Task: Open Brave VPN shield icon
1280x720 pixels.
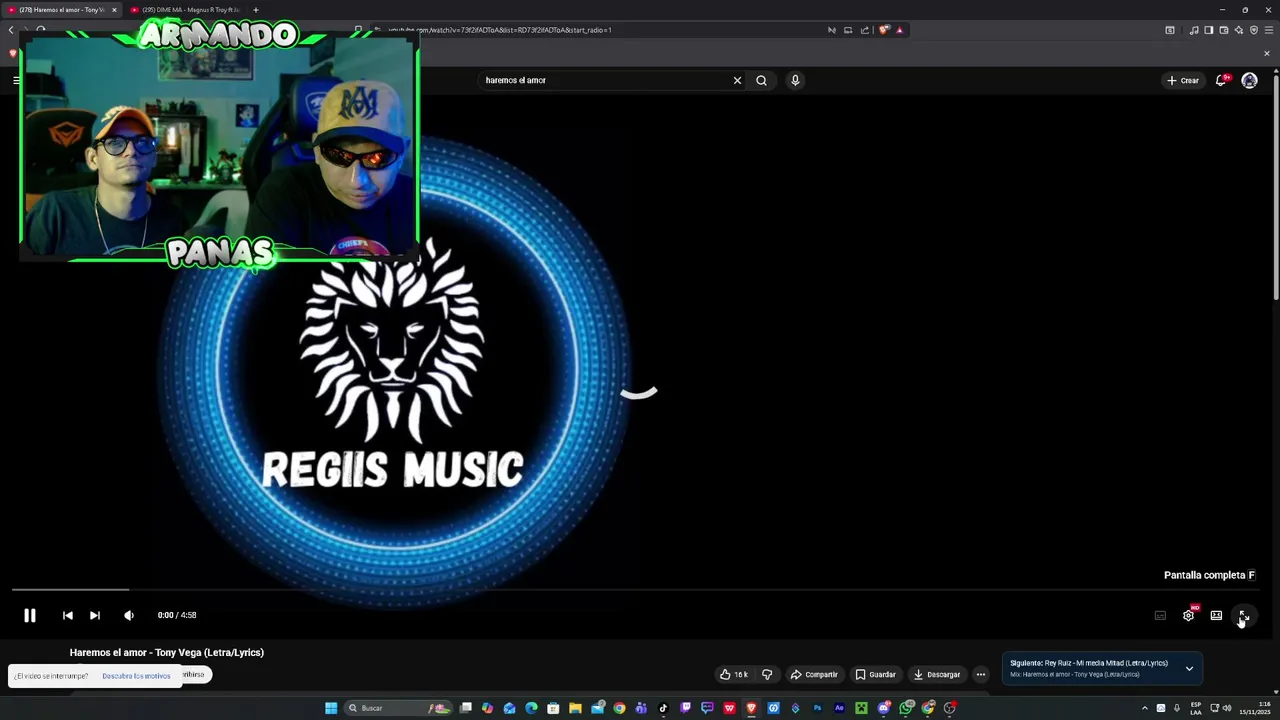Action: pos(1254,30)
